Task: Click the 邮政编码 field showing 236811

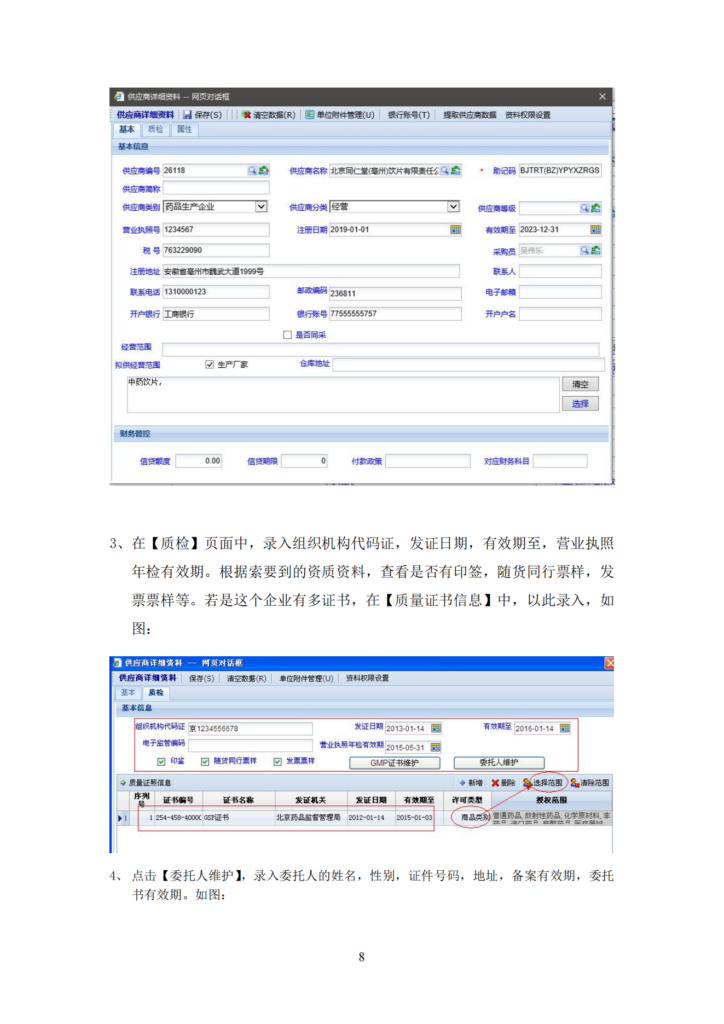Action: click(395, 294)
